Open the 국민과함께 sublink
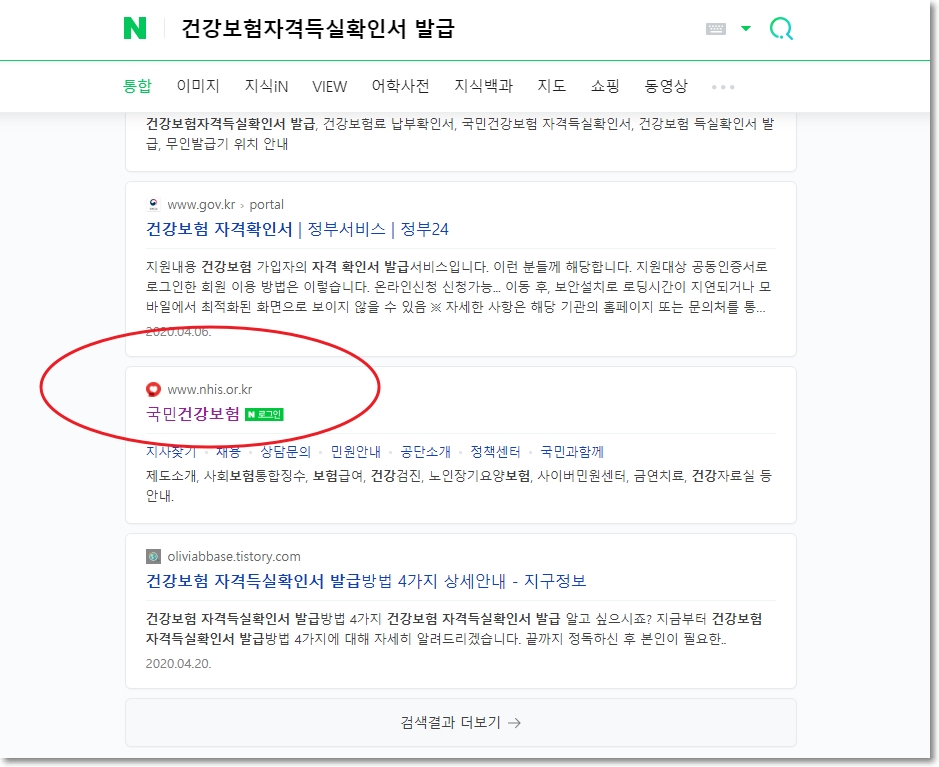The height and width of the screenshot is (767, 939). click(x=572, y=451)
